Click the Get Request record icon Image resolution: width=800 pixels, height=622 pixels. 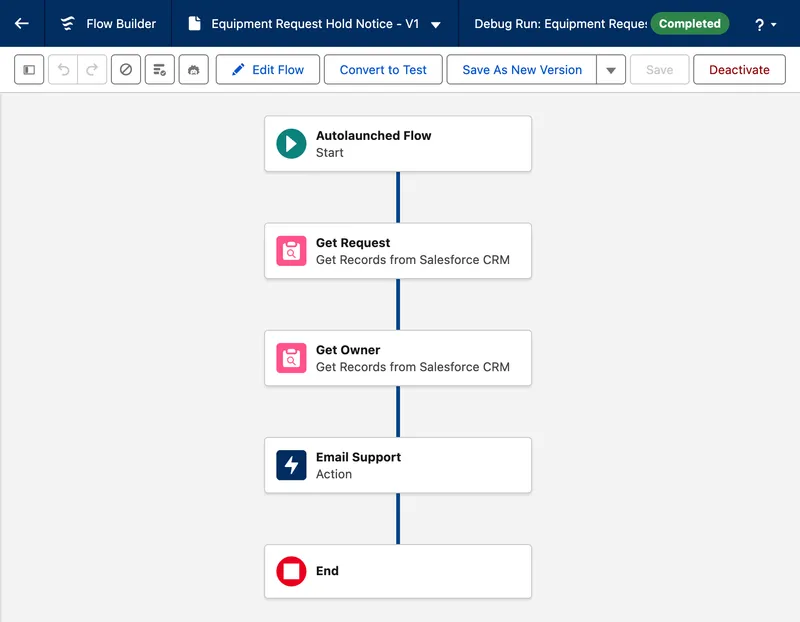click(291, 251)
